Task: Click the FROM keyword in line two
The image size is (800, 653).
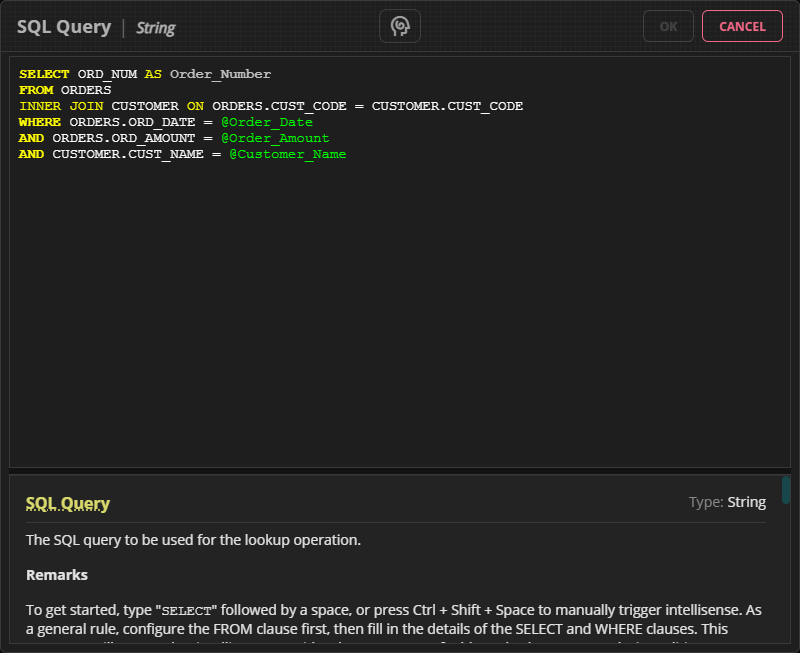Action: point(36,90)
